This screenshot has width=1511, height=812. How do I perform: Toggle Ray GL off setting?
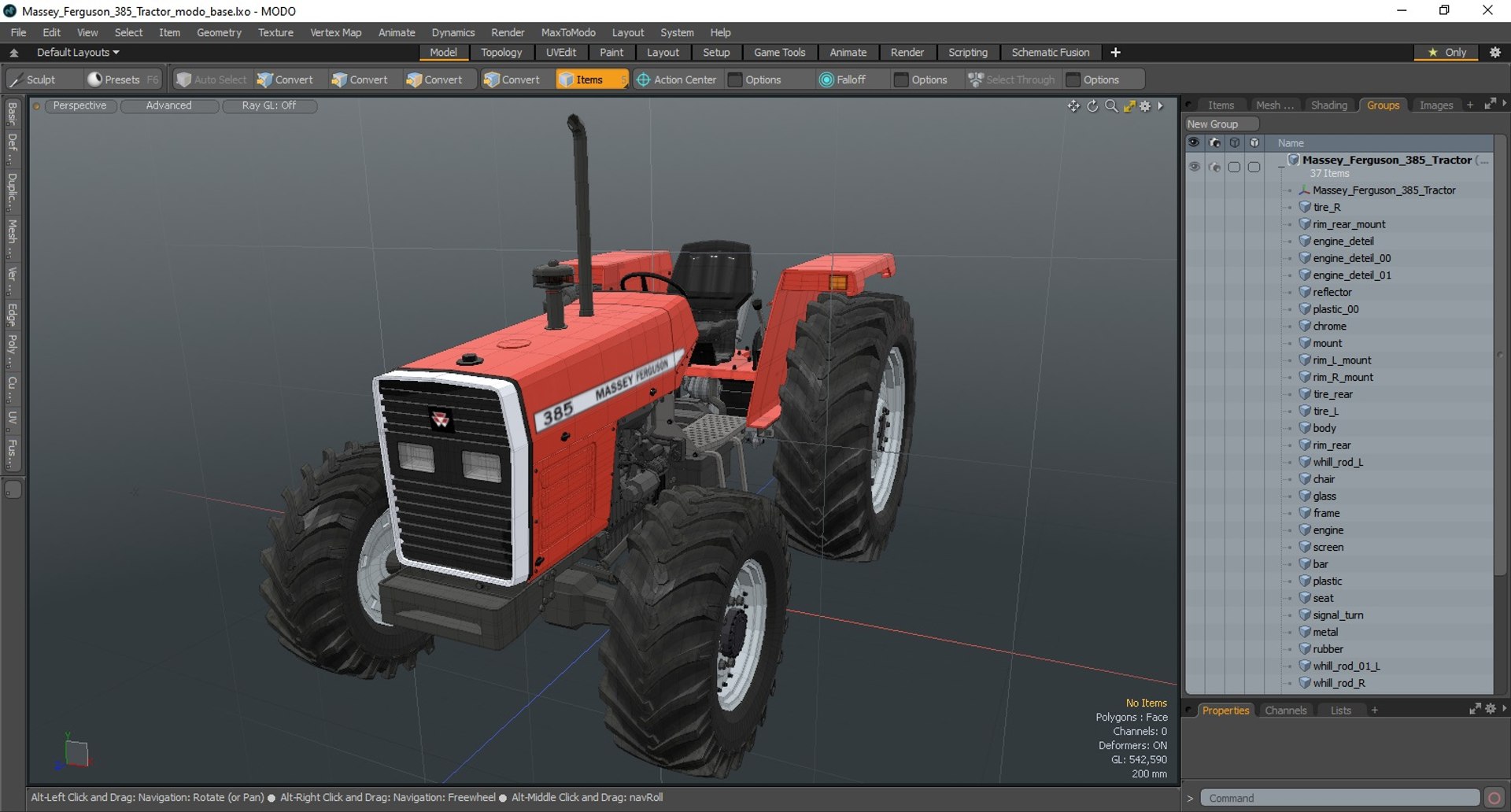click(269, 105)
